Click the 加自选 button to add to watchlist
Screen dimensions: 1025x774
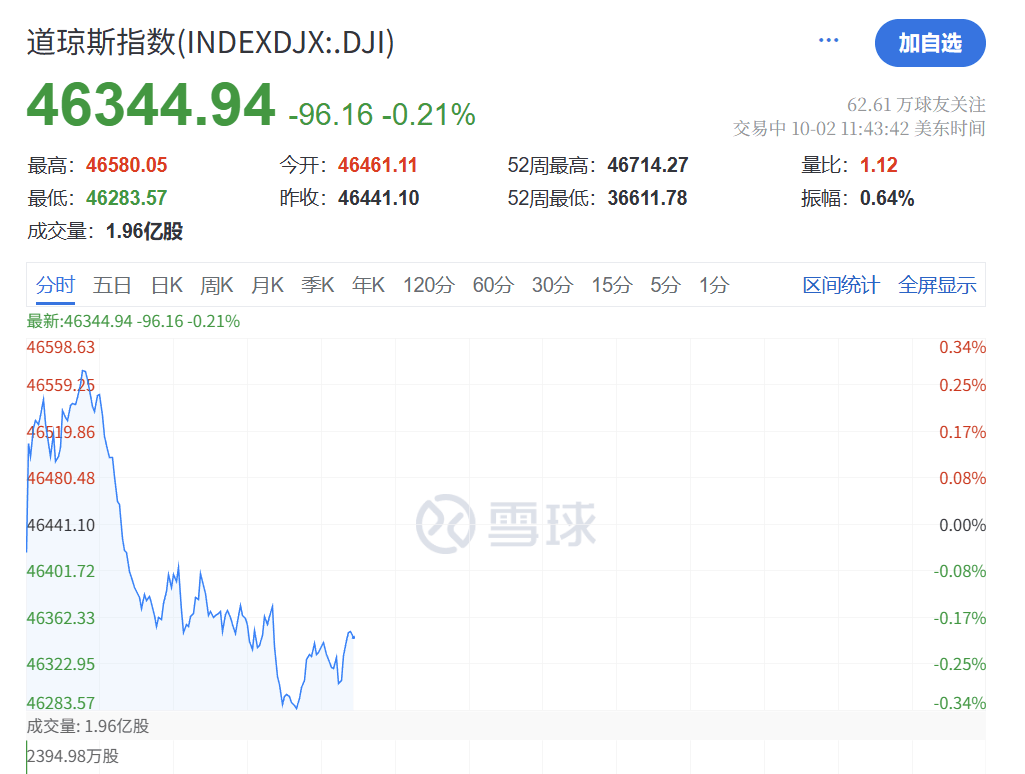pyautogui.click(x=930, y=43)
